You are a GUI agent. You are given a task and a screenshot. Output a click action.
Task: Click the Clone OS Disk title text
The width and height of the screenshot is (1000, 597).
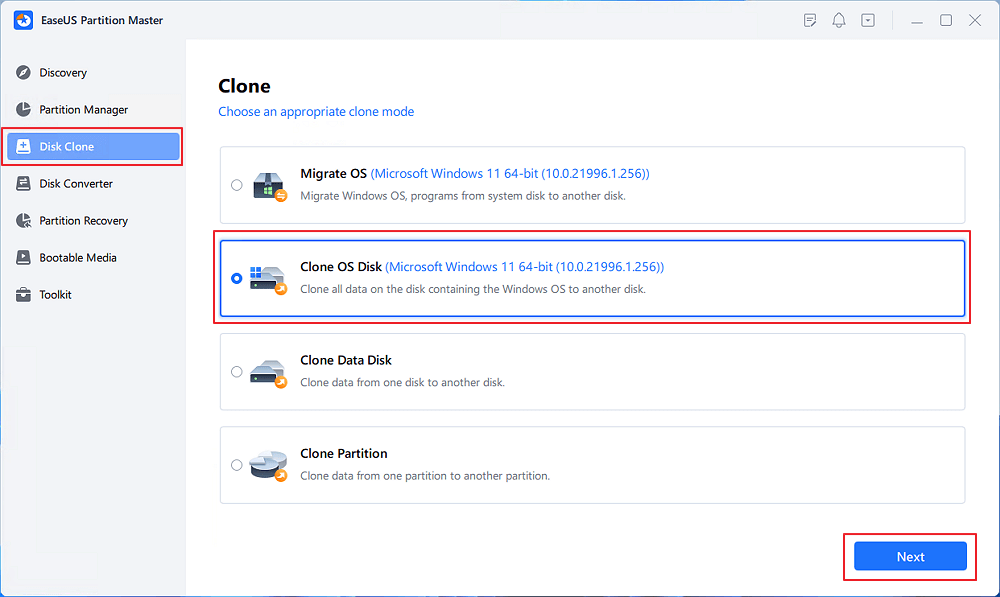(341, 267)
